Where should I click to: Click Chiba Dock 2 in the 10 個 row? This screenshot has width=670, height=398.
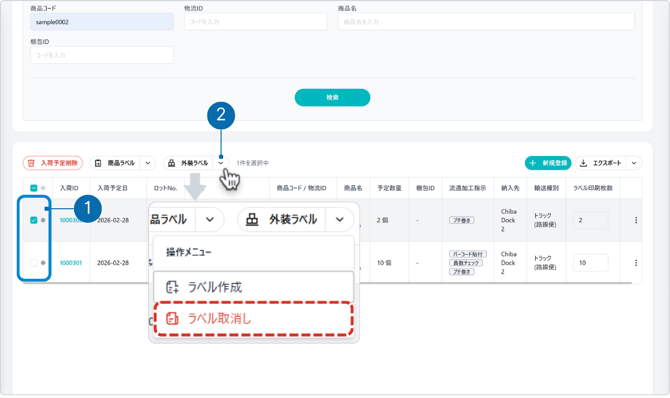[x=508, y=263]
